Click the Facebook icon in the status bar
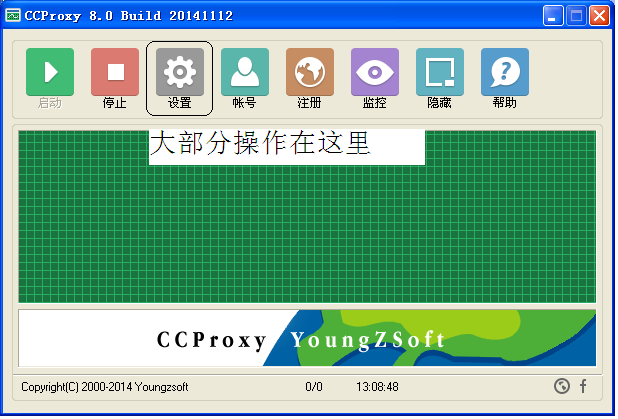Screen dimensions: 618x419 pyautogui.click(x=583, y=386)
